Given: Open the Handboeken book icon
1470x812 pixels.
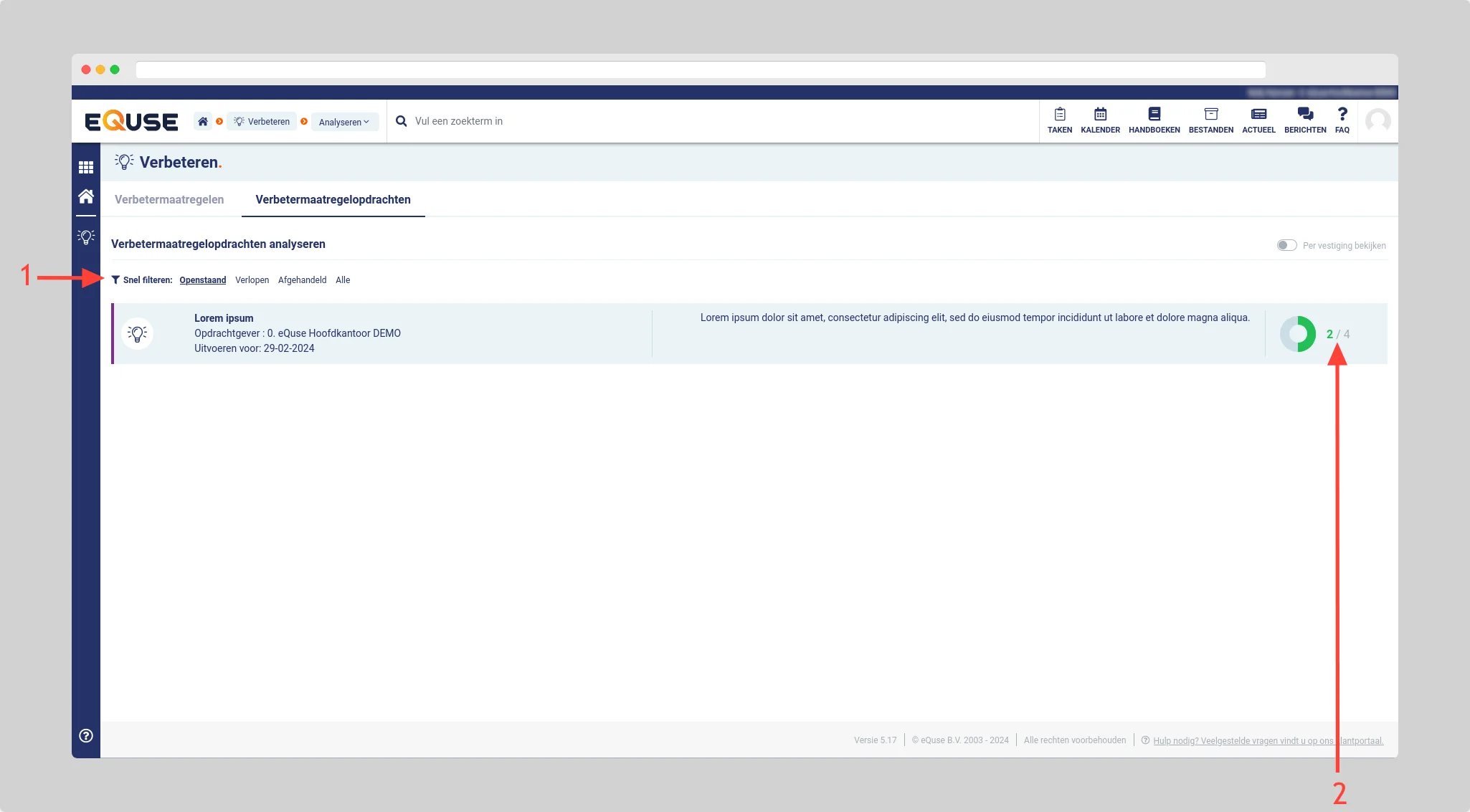Looking at the screenshot, I should [1154, 115].
